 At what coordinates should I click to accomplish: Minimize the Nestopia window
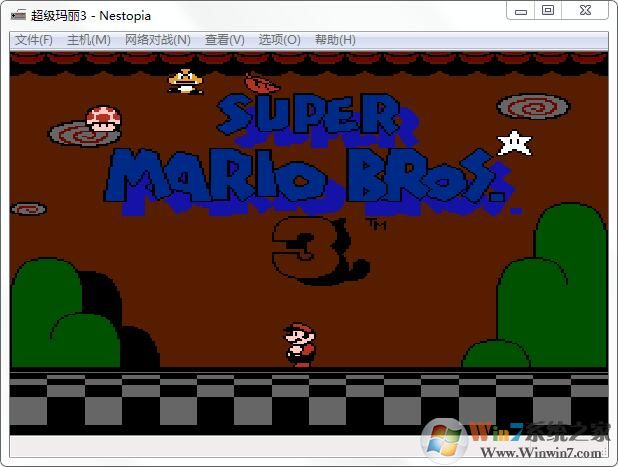coord(519,11)
